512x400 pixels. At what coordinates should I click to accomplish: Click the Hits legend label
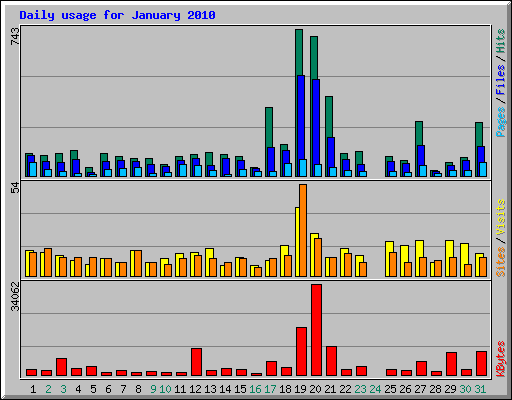click(x=501, y=41)
